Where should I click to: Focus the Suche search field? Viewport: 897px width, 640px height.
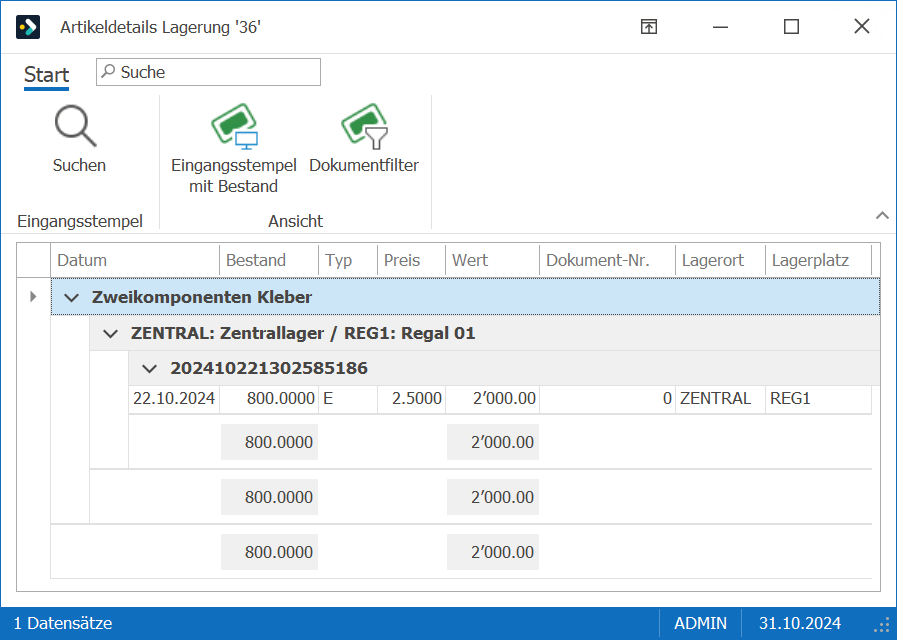tap(208, 72)
